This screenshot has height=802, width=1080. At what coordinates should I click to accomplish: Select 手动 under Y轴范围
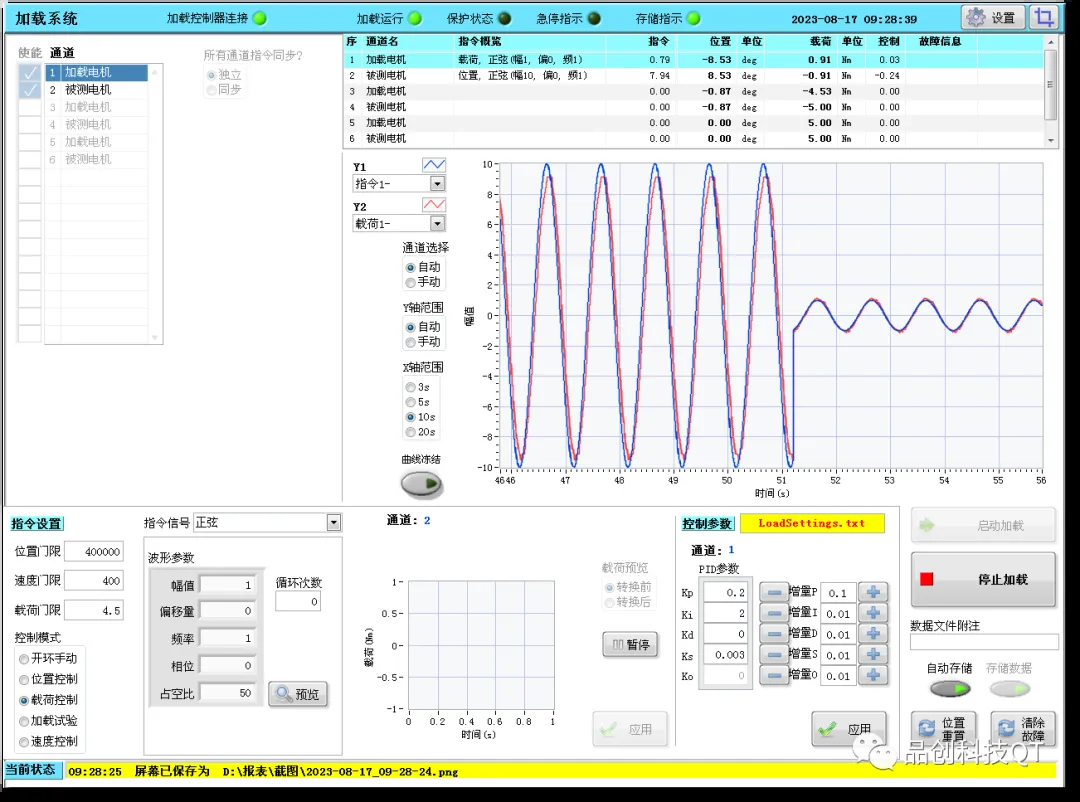coord(423,342)
